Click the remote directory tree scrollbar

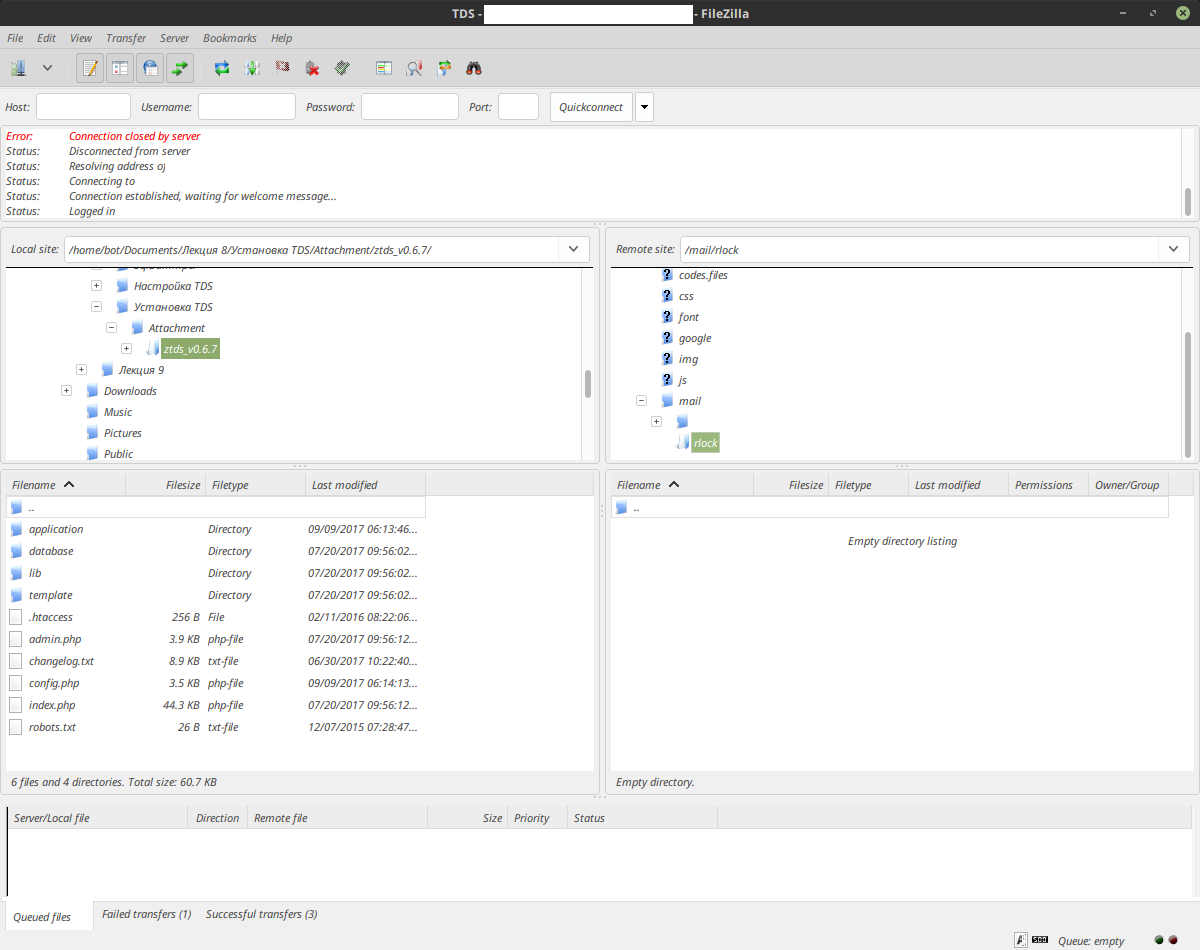click(1188, 394)
